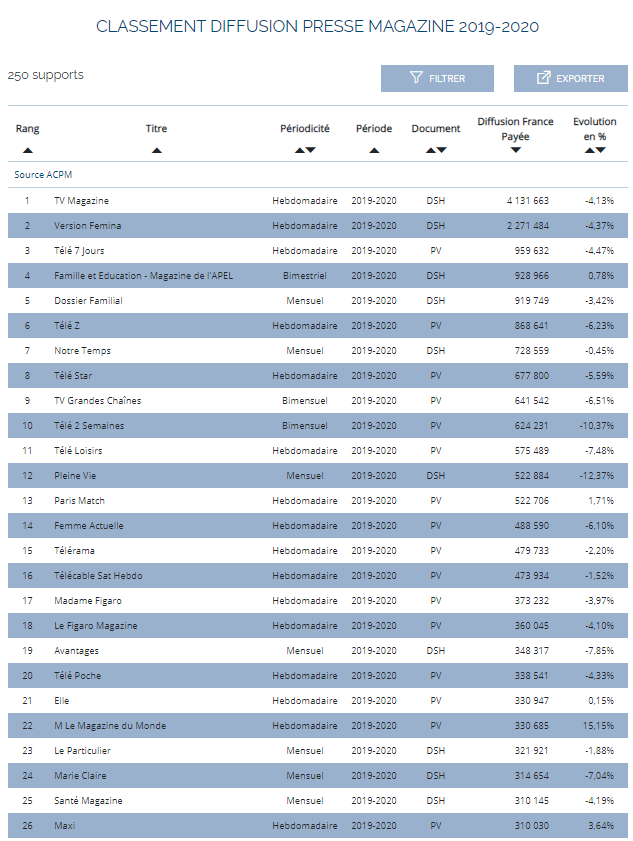633x841 pixels.
Task: Click Bimensuel in TV Grandes Chaînes row
Action: [x=305, y=401]
